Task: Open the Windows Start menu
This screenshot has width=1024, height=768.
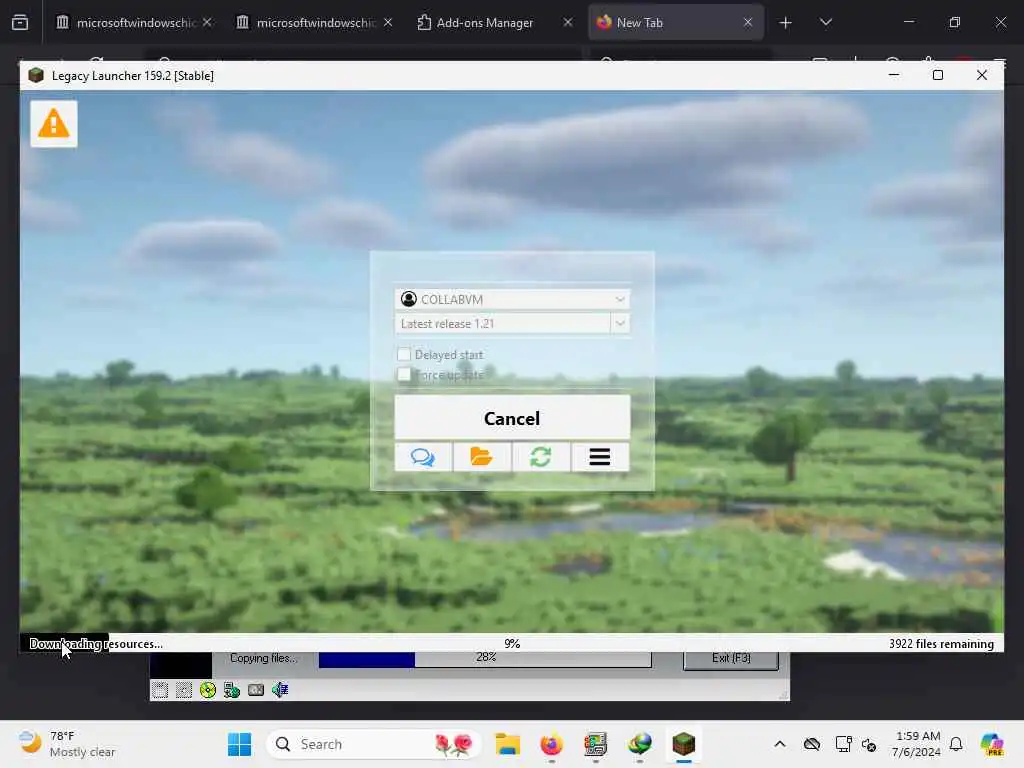Action: pyautogui.click(x=240, y=744)
